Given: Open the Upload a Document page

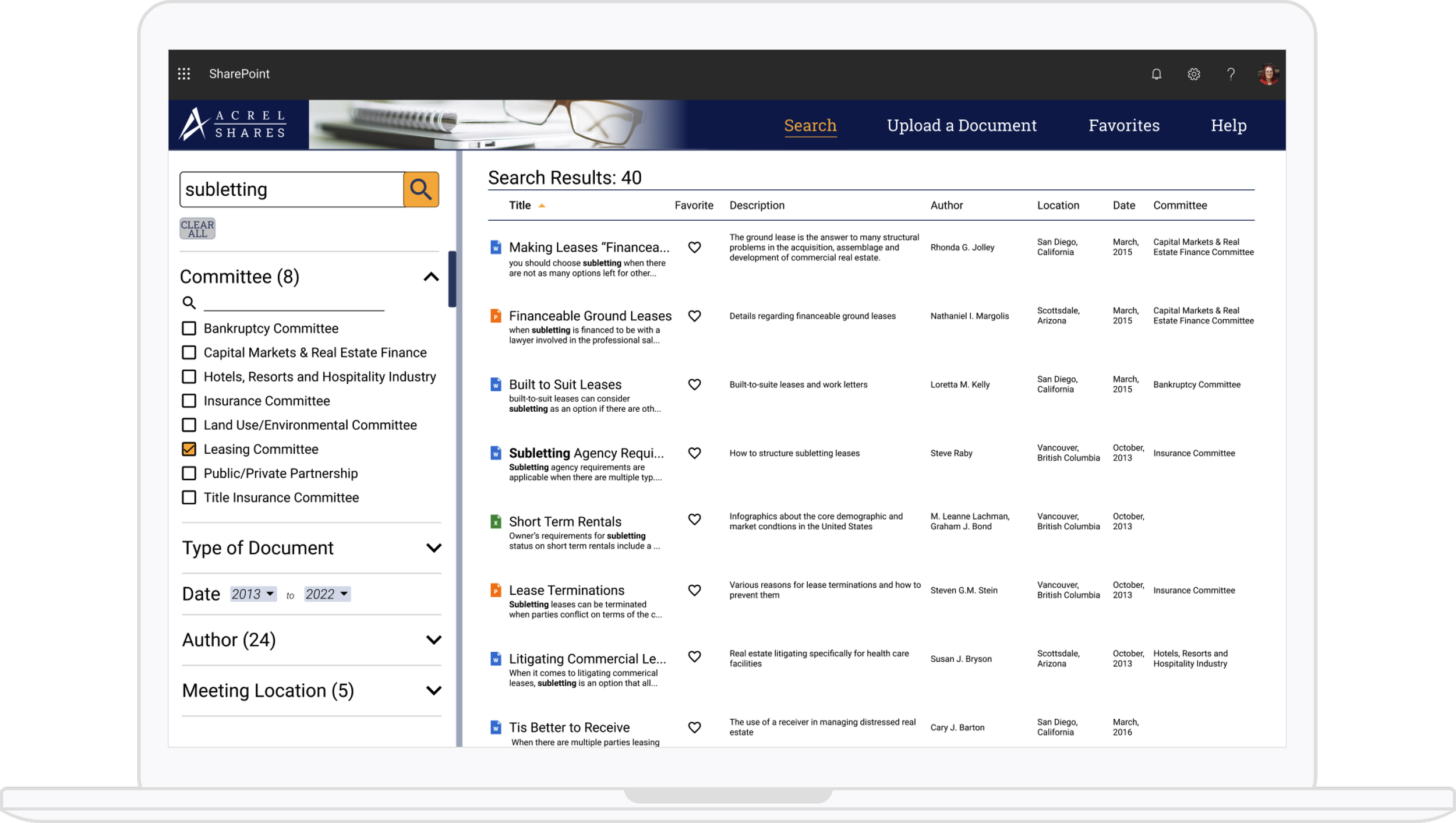Looking at the screenshot, I should pos(962,125).
